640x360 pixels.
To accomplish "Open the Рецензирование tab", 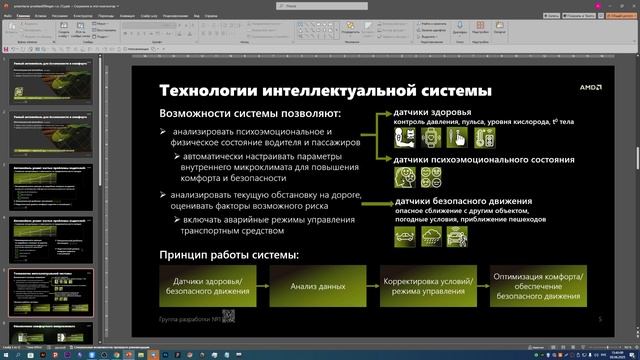I will (x=176, y=16).
